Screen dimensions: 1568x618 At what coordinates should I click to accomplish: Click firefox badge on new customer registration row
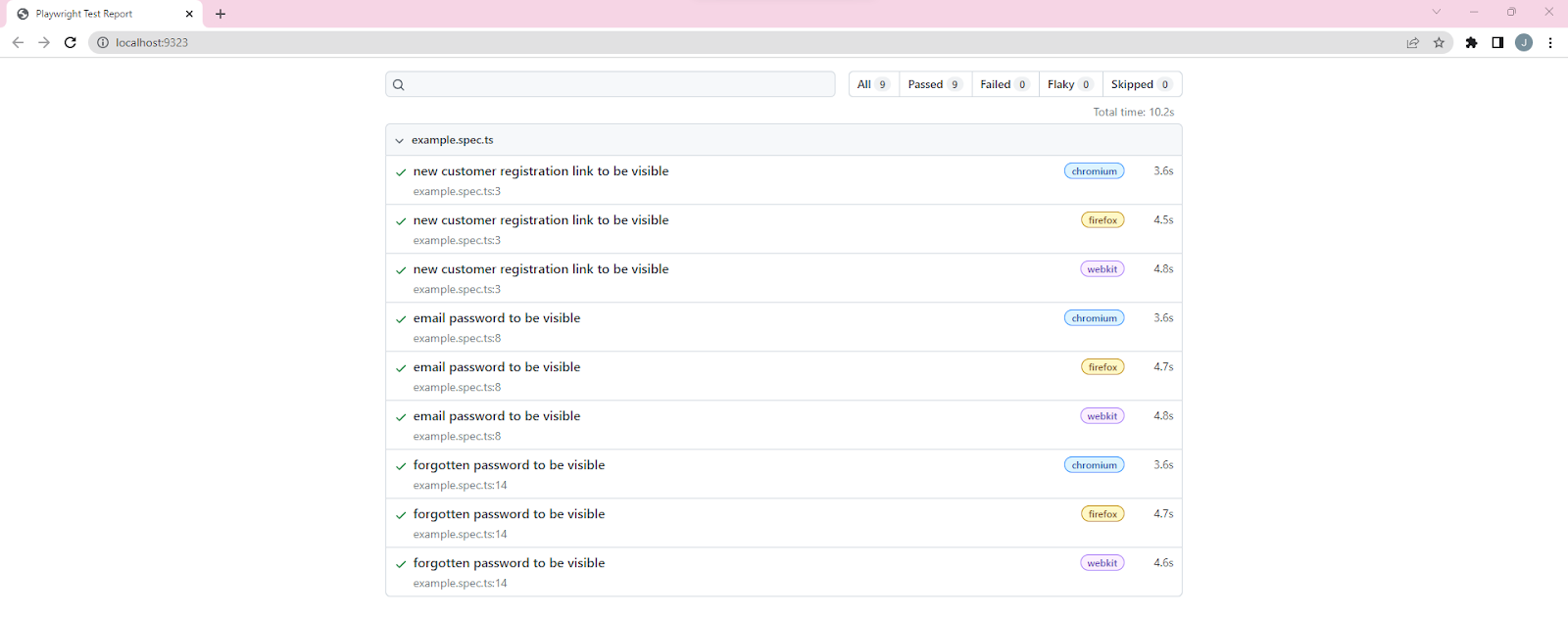point(1102,220)
